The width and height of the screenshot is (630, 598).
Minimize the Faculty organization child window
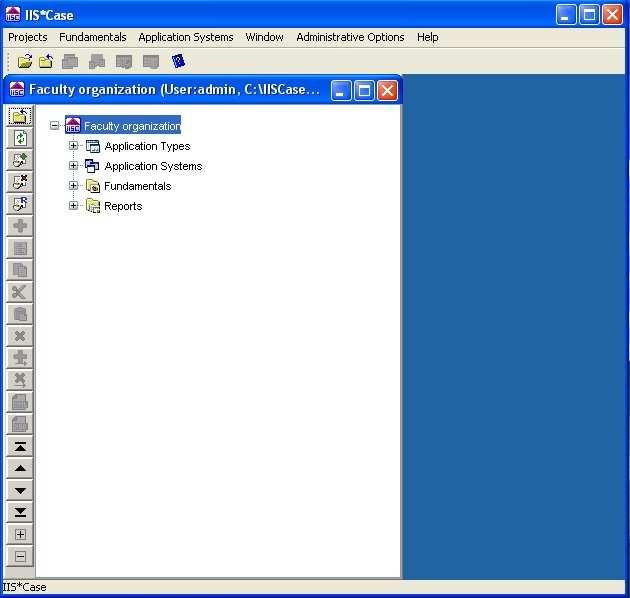tap(341, 90)
